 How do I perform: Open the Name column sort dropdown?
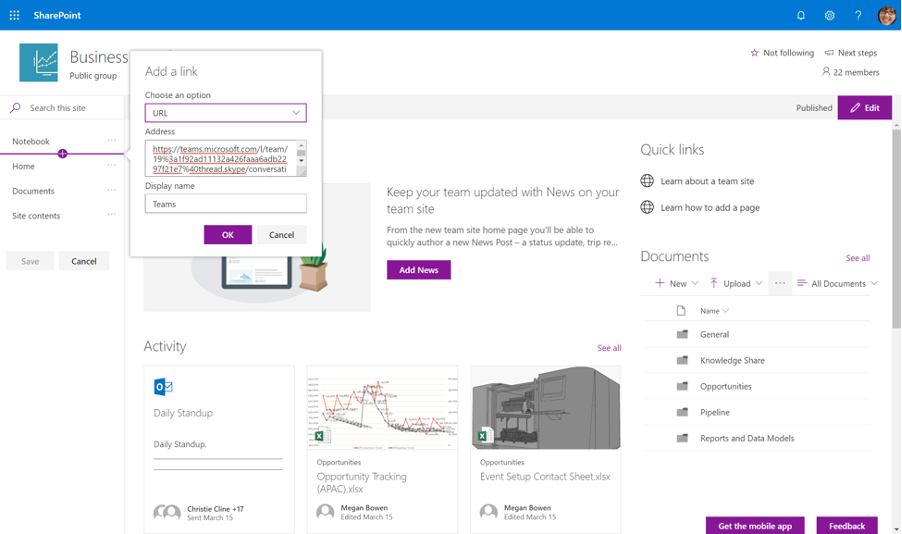(725, 311)
